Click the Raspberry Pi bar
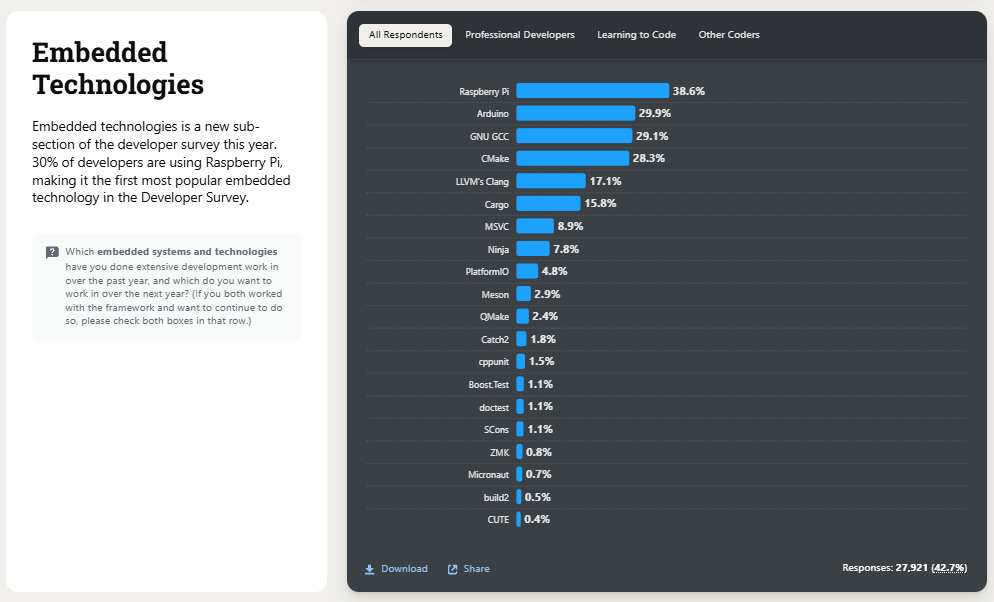 (592, 91)
